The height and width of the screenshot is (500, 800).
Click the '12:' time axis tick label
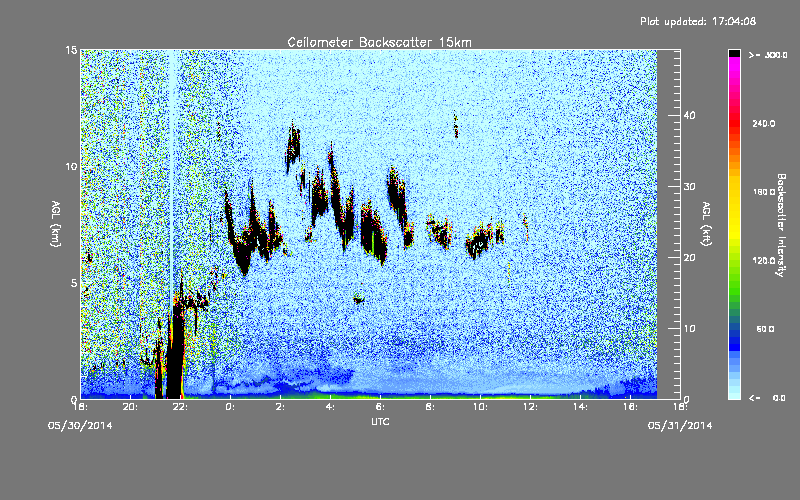530,407
